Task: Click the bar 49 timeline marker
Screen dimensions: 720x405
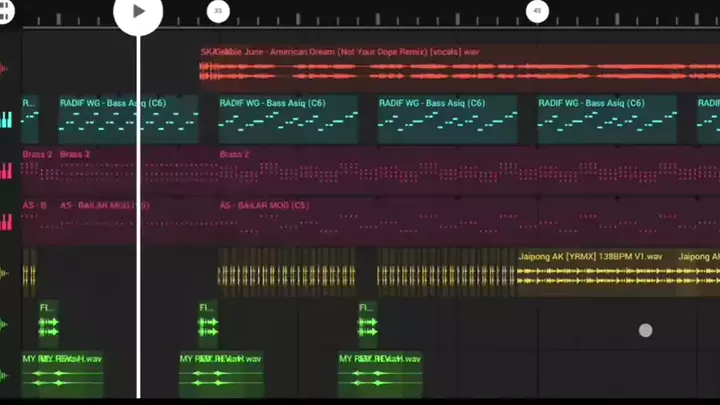Action: [537, 12]
